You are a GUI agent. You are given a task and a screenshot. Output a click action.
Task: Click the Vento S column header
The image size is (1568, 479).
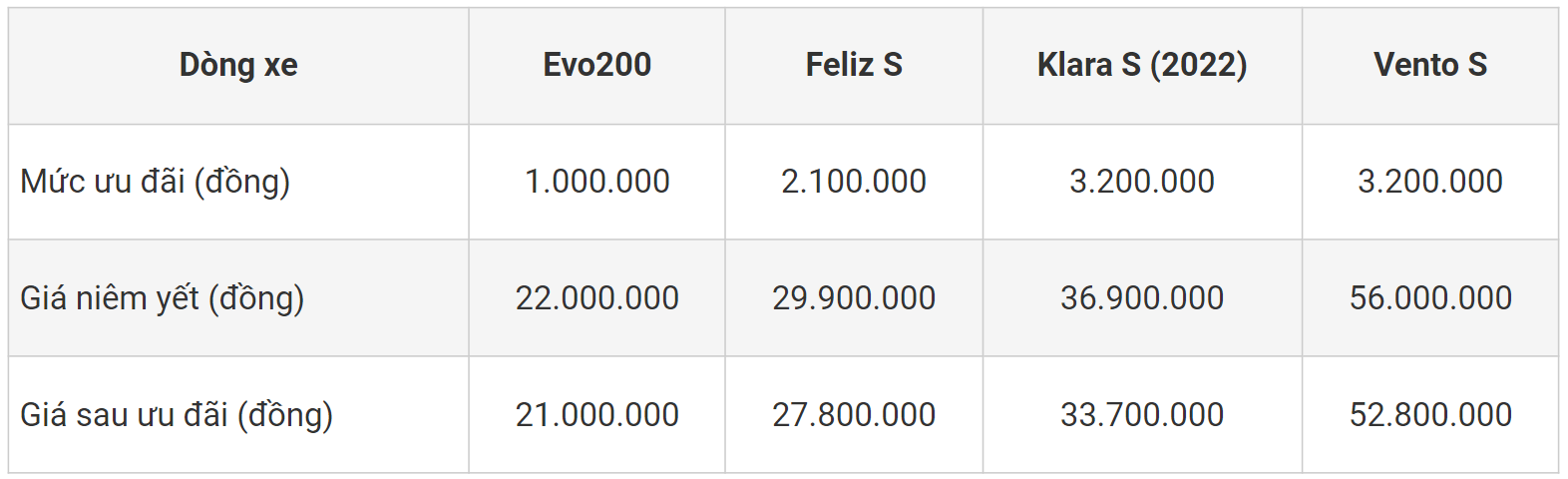coord(1430,65)
